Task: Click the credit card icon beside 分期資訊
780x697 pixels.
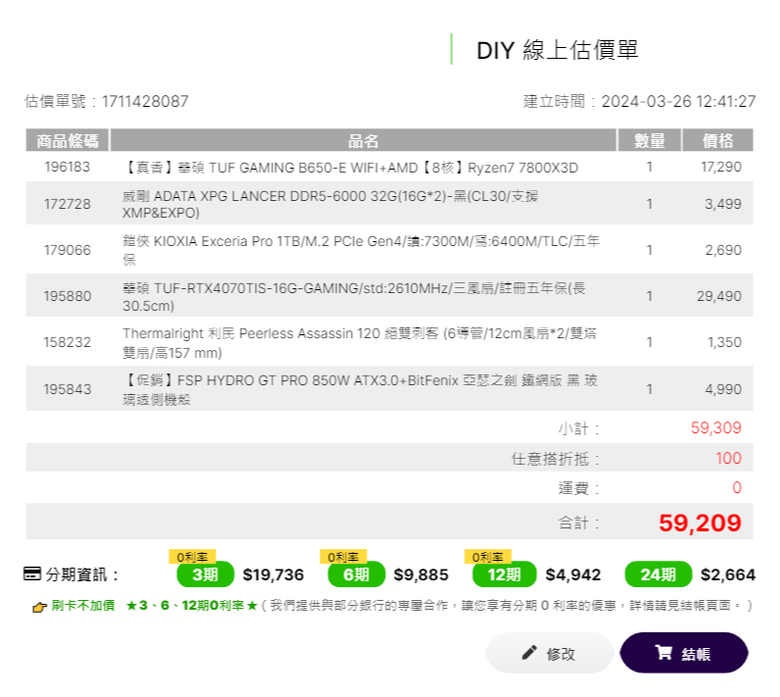Action: pos(32,574)
